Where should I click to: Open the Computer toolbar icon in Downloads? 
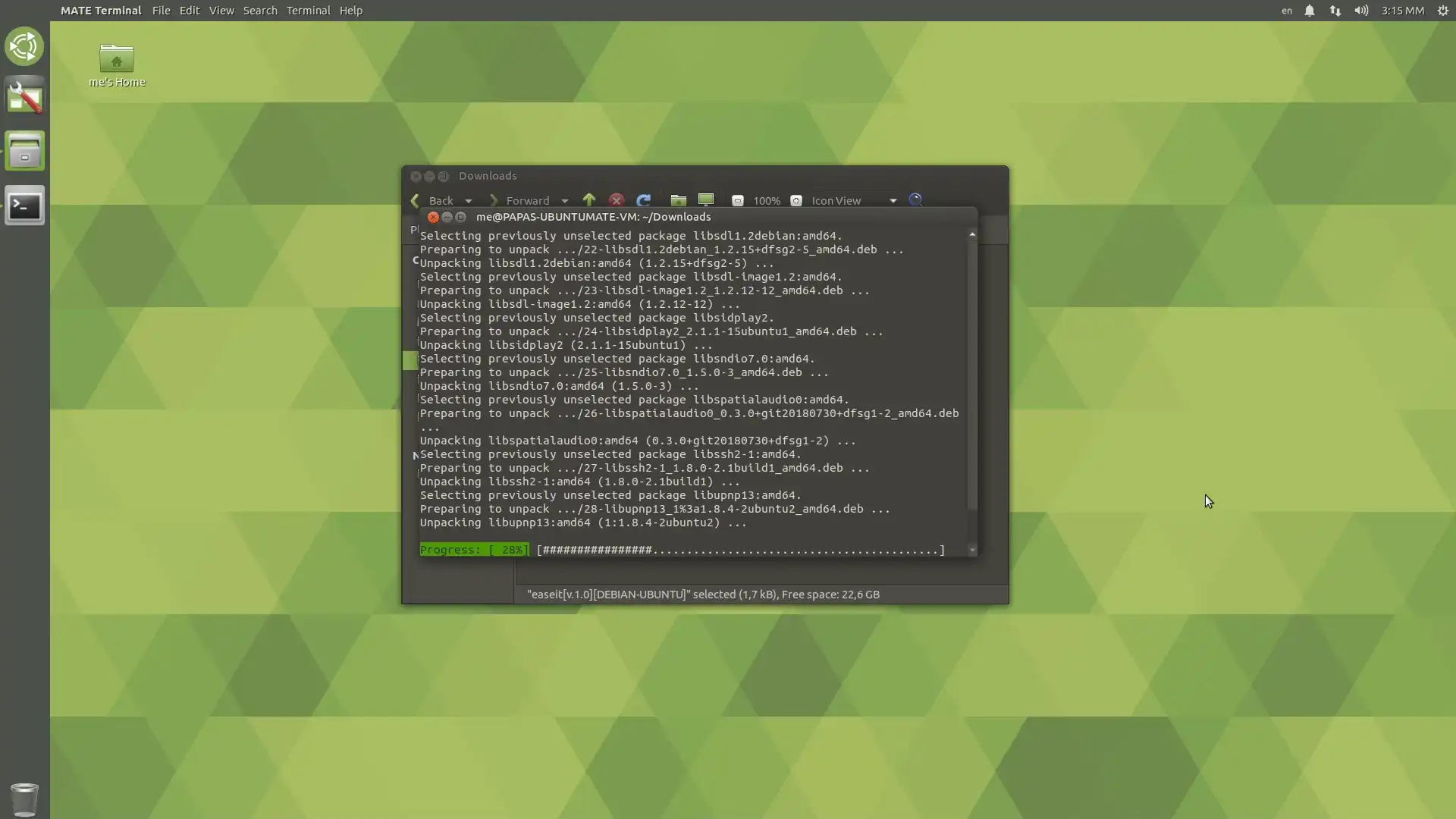coord(706,200)
